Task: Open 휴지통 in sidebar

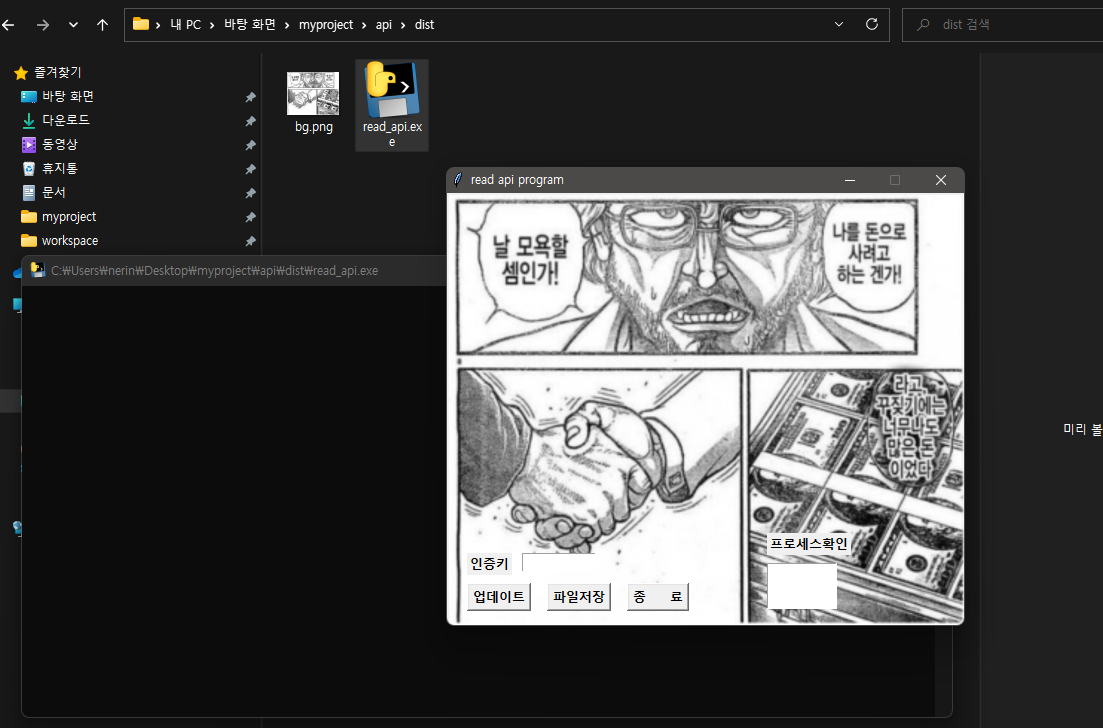Action: (x=60, y=168)
